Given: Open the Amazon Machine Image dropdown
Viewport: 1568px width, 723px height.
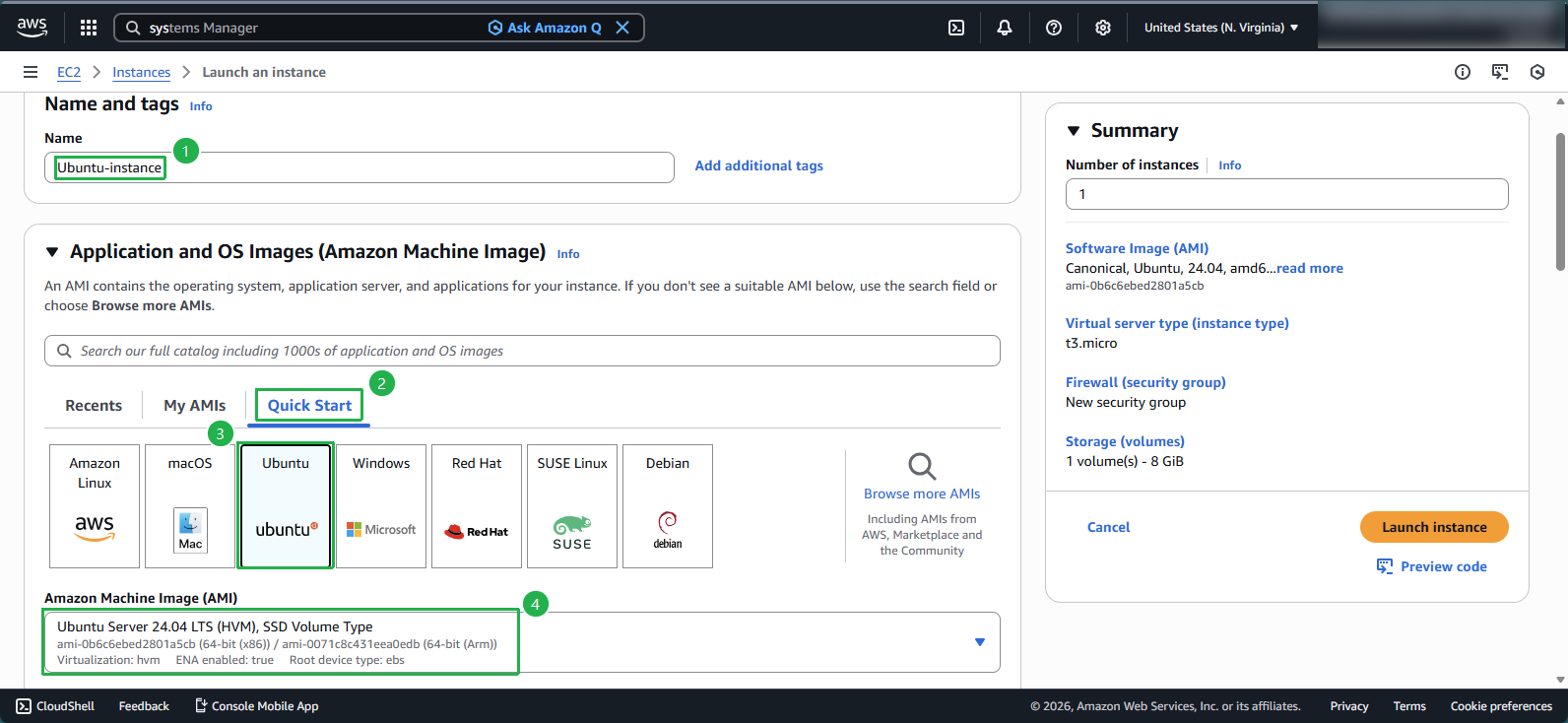Looking at the screenshot, I should point(522,642).
